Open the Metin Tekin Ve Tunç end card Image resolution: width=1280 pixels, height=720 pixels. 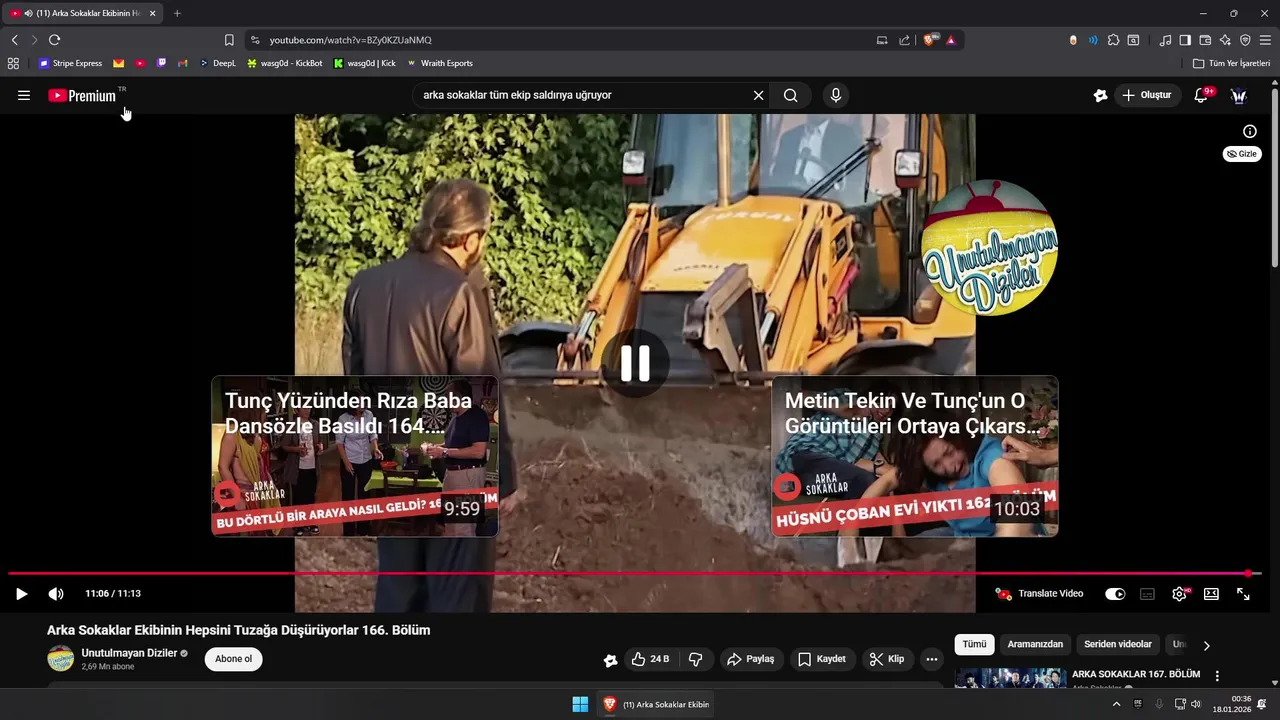pos(915,456)
